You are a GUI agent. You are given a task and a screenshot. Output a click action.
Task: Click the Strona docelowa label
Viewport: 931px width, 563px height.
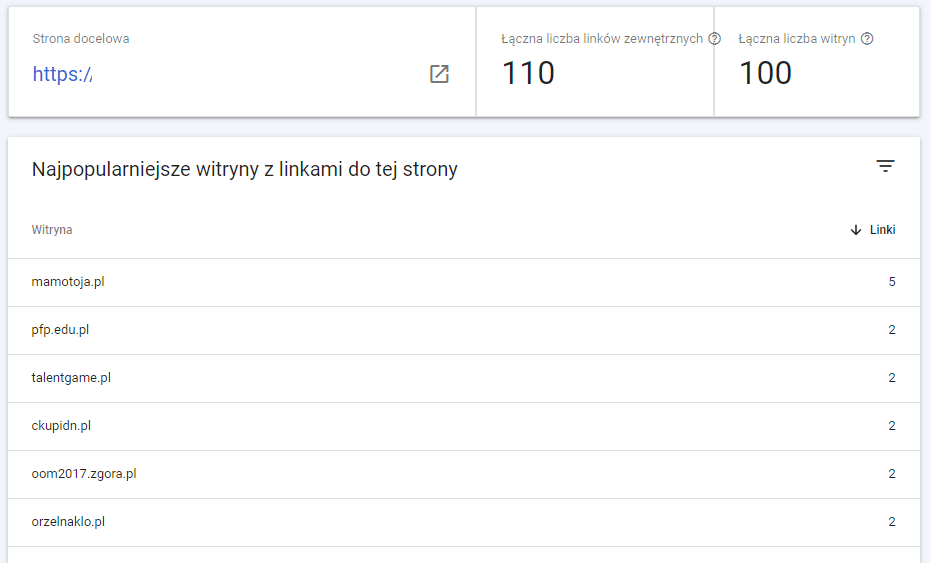click(x=81, y=39)
